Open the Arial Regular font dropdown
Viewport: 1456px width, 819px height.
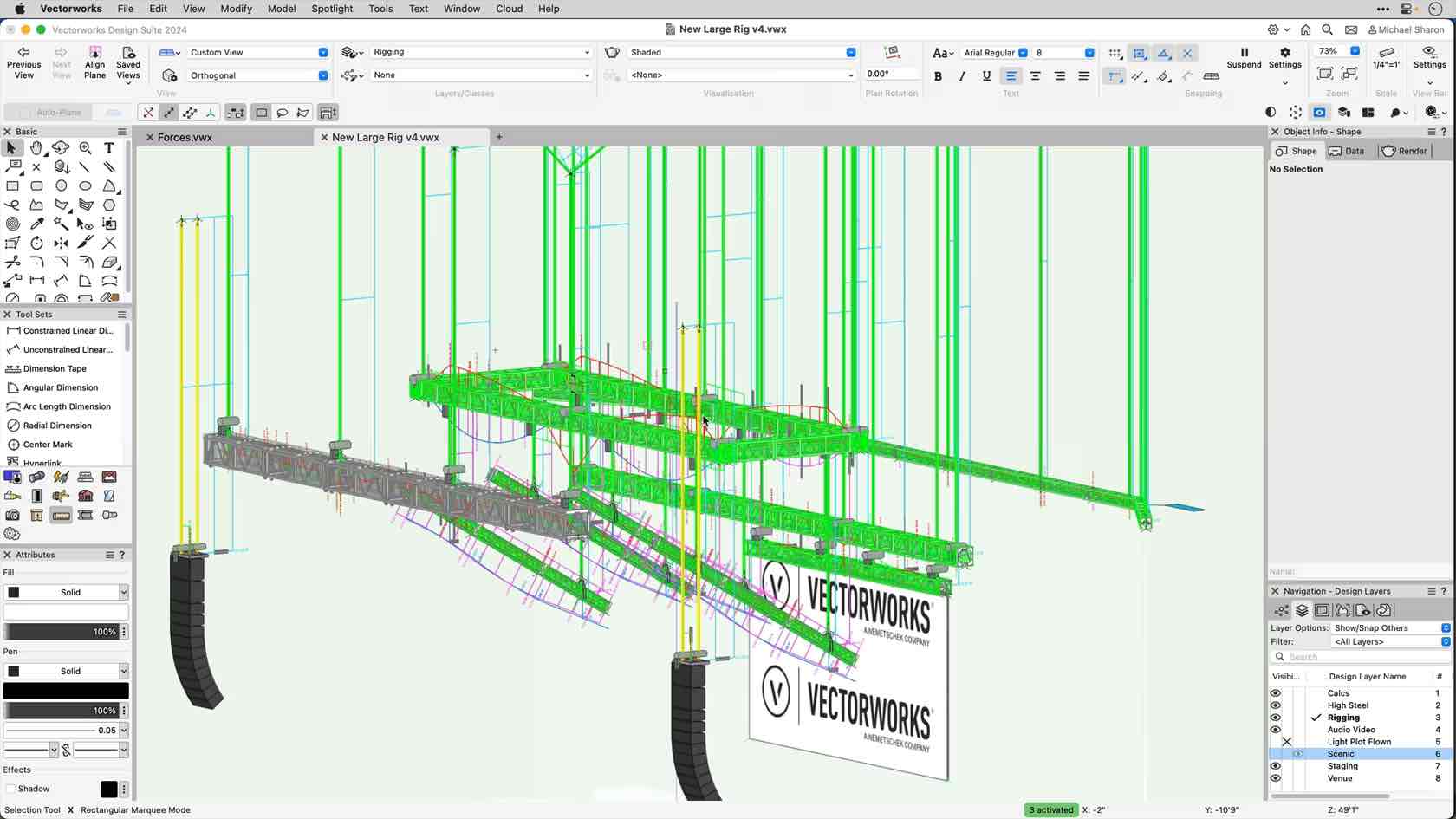click(x=1021, y=52)
